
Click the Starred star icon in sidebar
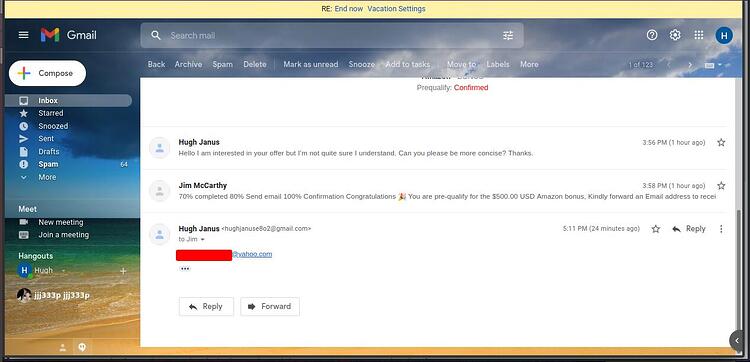[x=23, y=113]
